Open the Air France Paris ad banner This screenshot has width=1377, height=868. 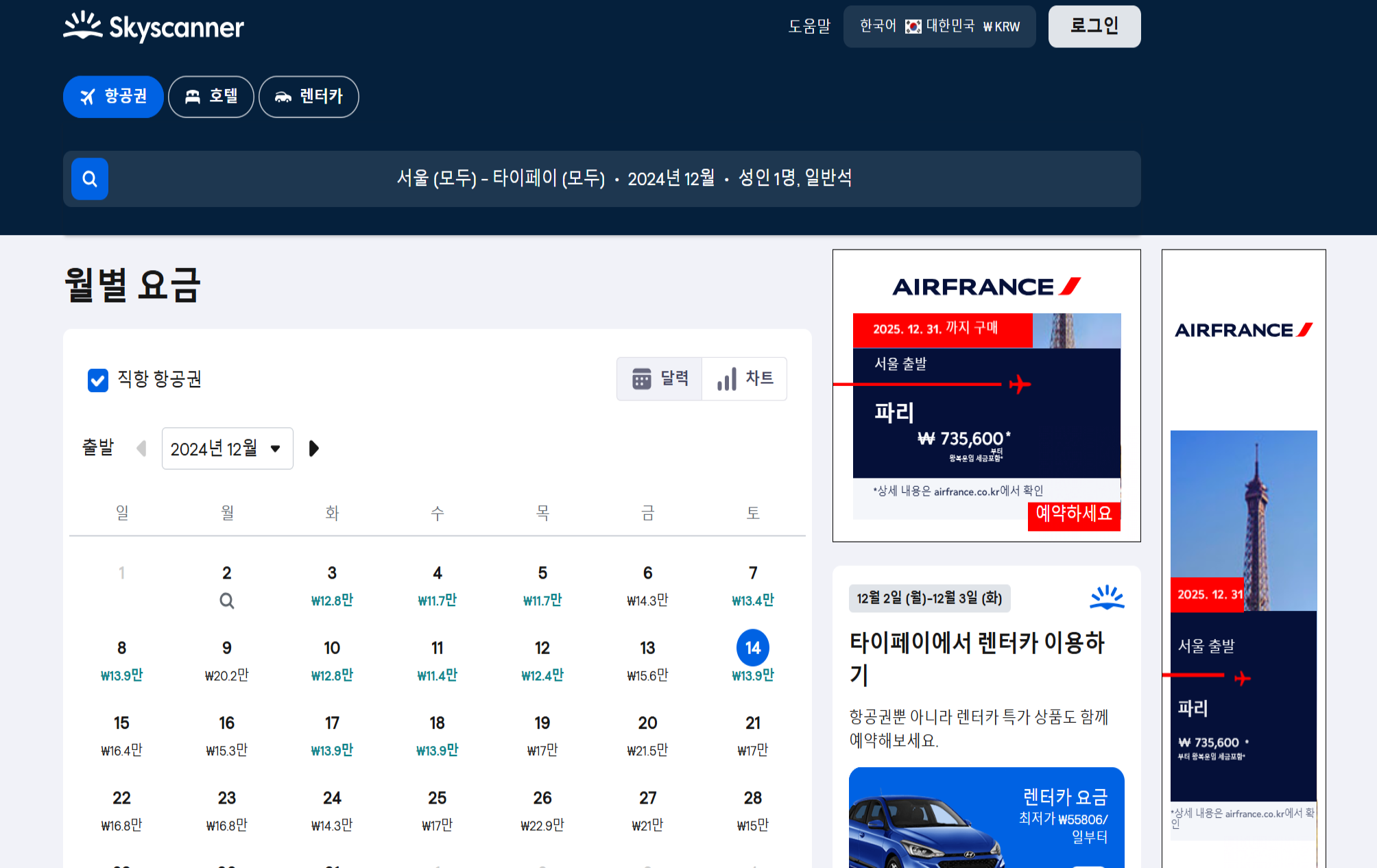click(x=987, y=396)
